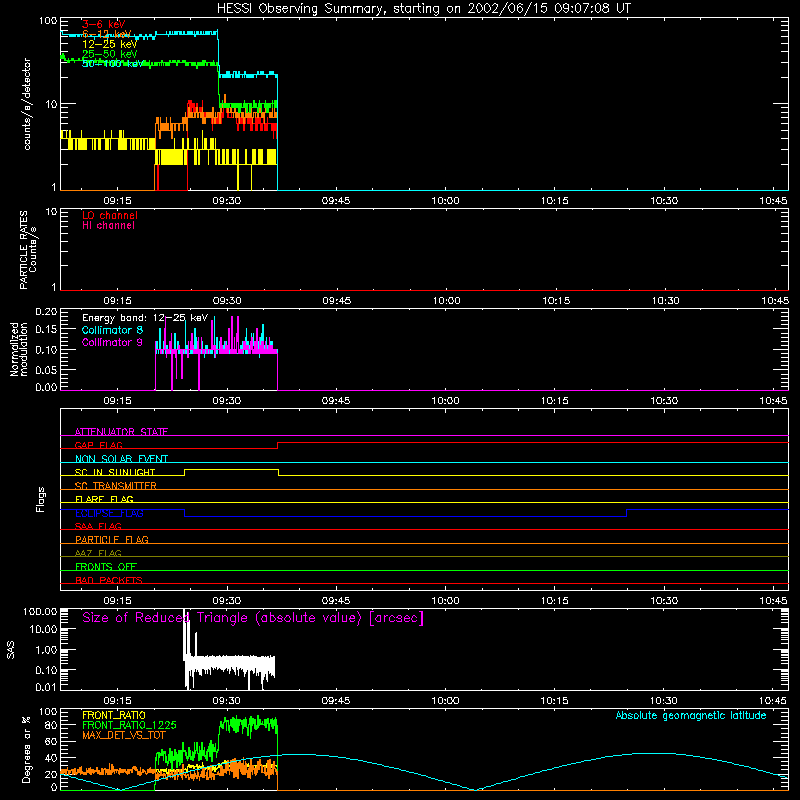Click 'Size of Reduced Triangle' plot caption

[253, 618]
